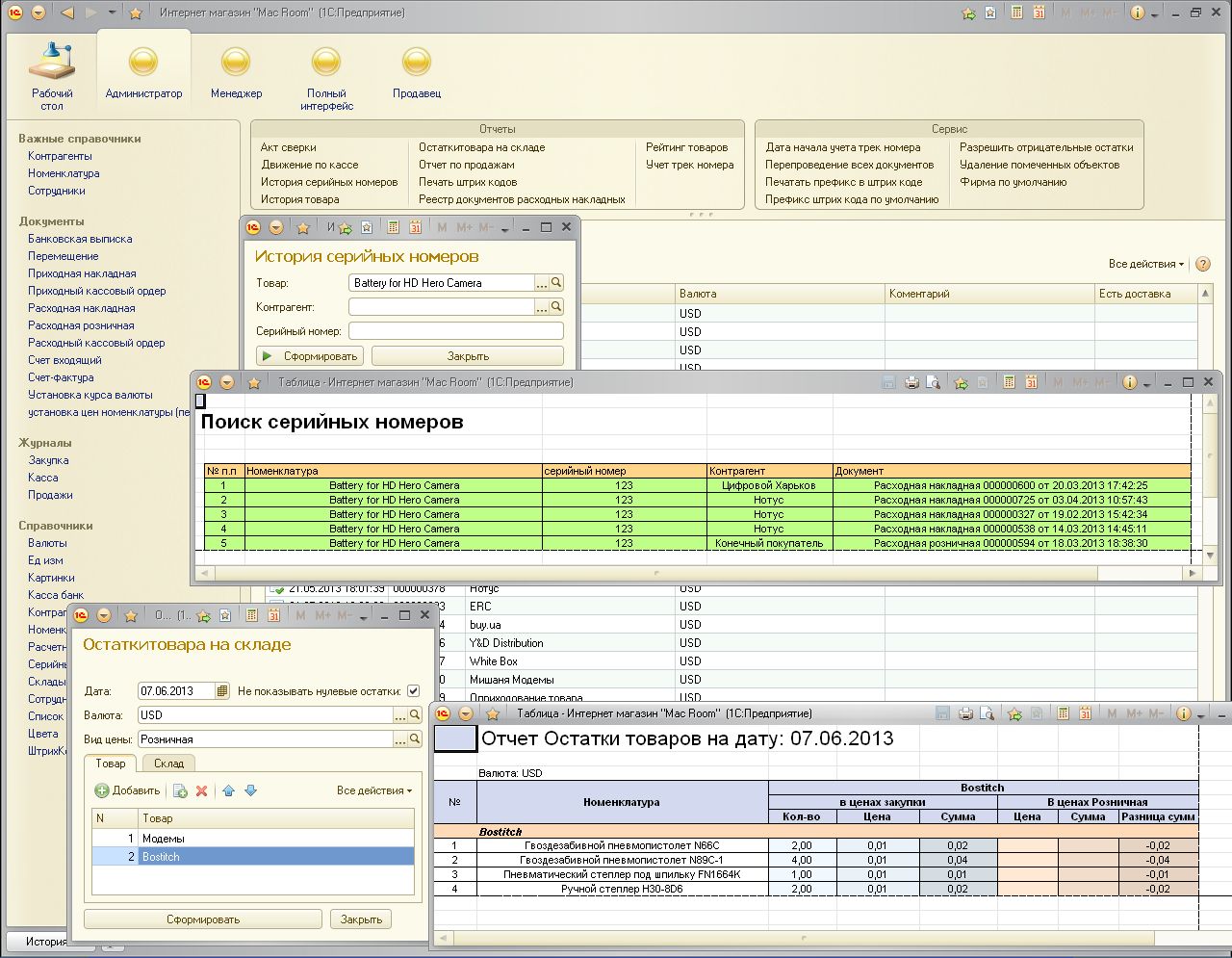Open the Рейтинг товаров report
Image resolution: width=1232 pixels, height=958 pixels.
[x=686, y=147]
